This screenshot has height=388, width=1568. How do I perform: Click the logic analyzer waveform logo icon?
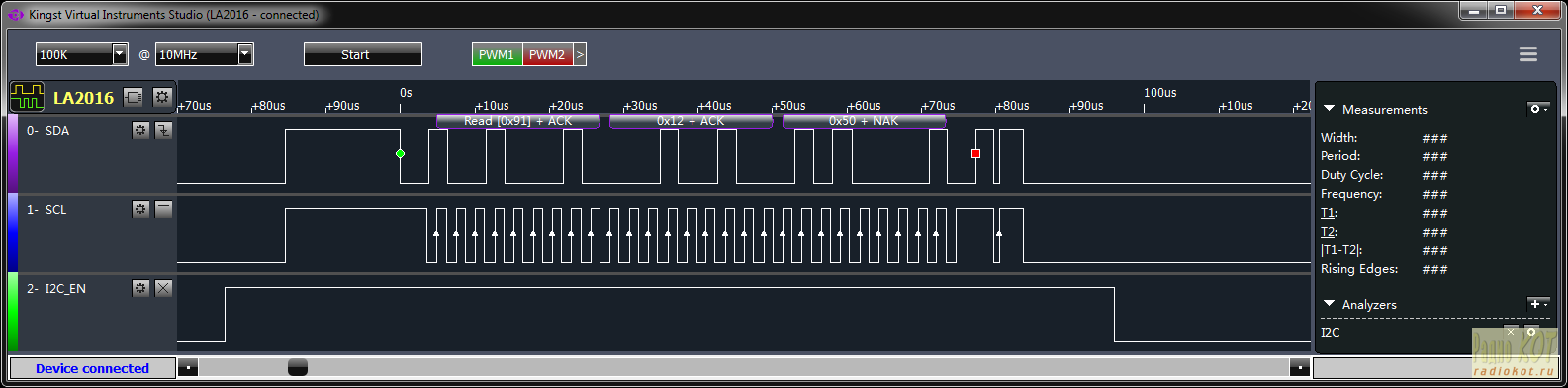28,97
